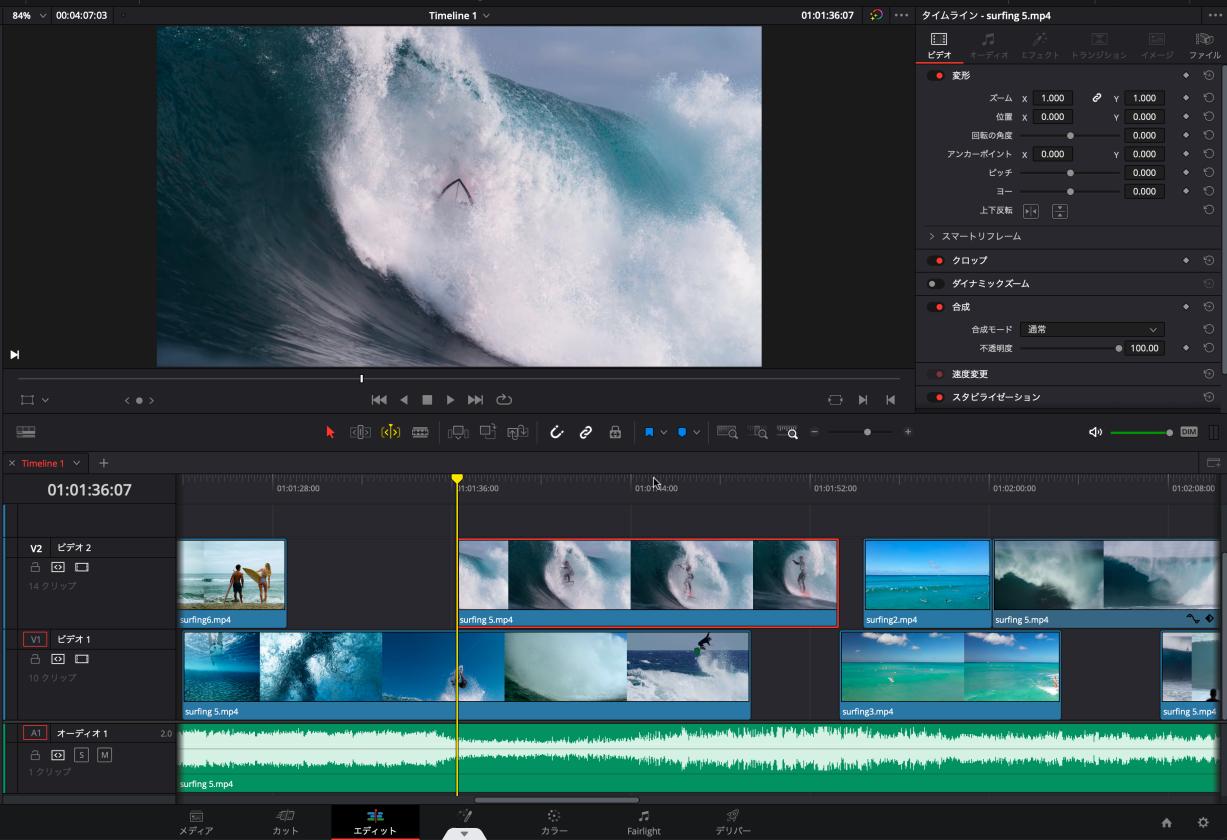Activate the Blade edit tool
Screen dimensions: 1227x840
[420, 432]
